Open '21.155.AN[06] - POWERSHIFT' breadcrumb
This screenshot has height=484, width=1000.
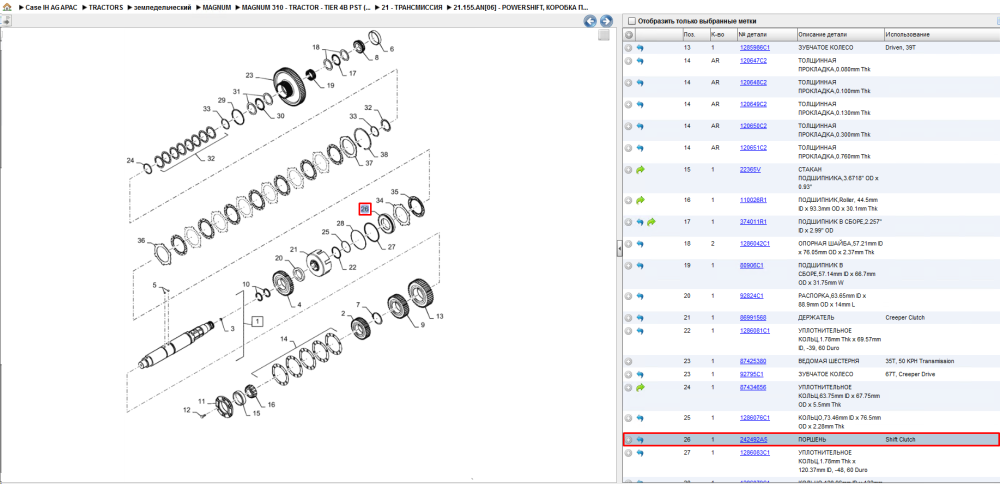521,6
